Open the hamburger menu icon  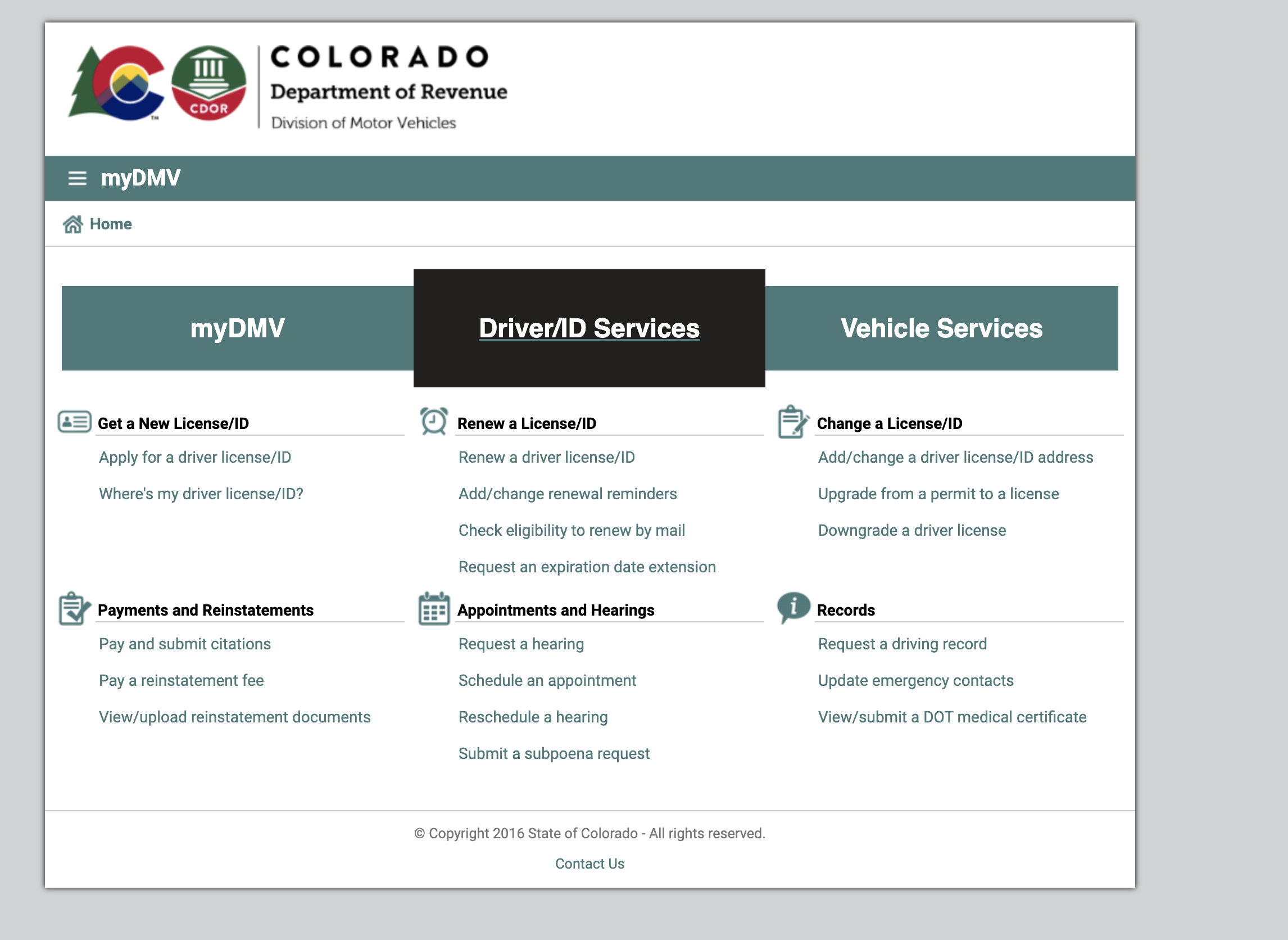(x=78, y=178)
